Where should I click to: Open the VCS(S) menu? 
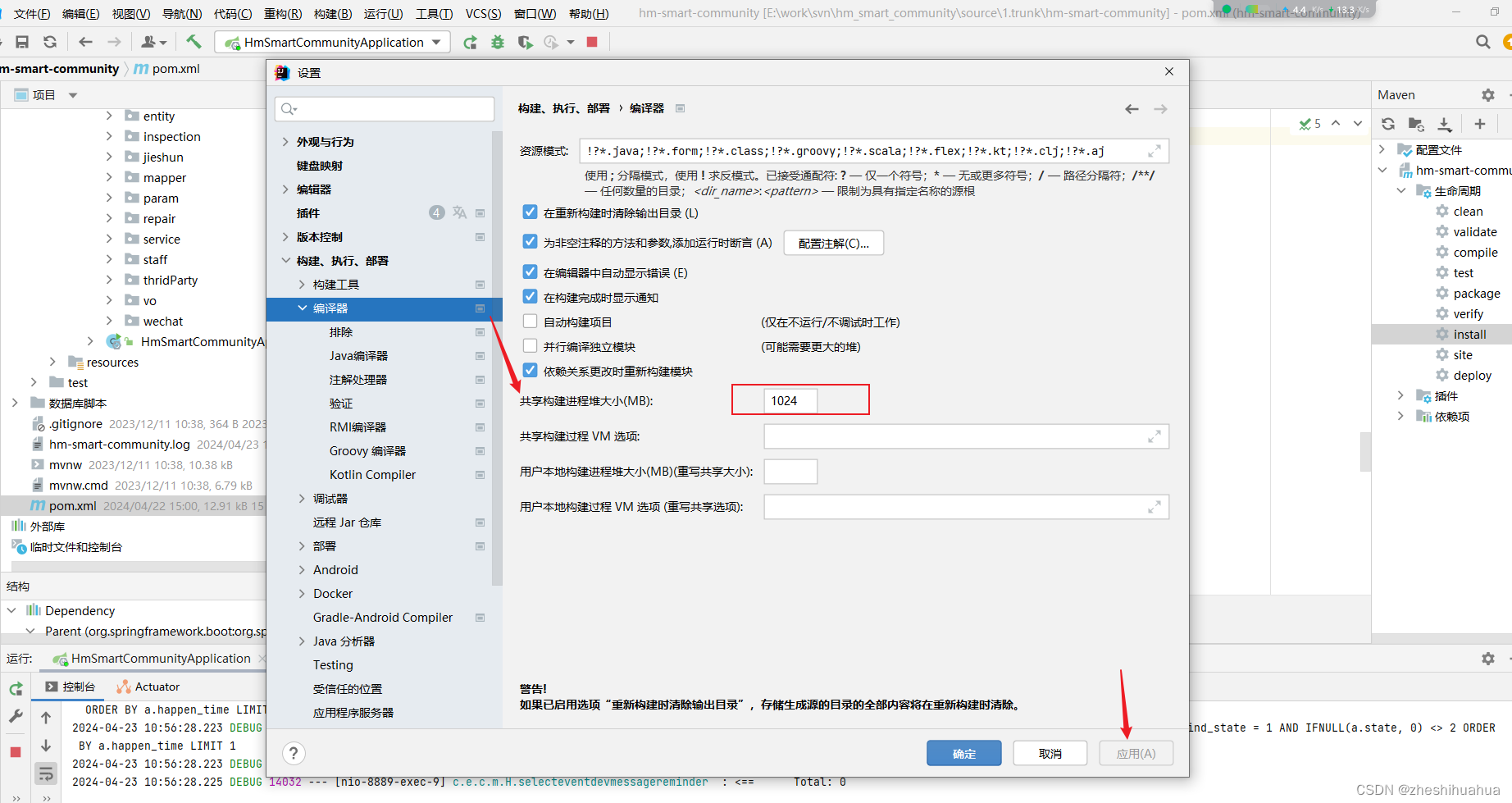point(483,13)
